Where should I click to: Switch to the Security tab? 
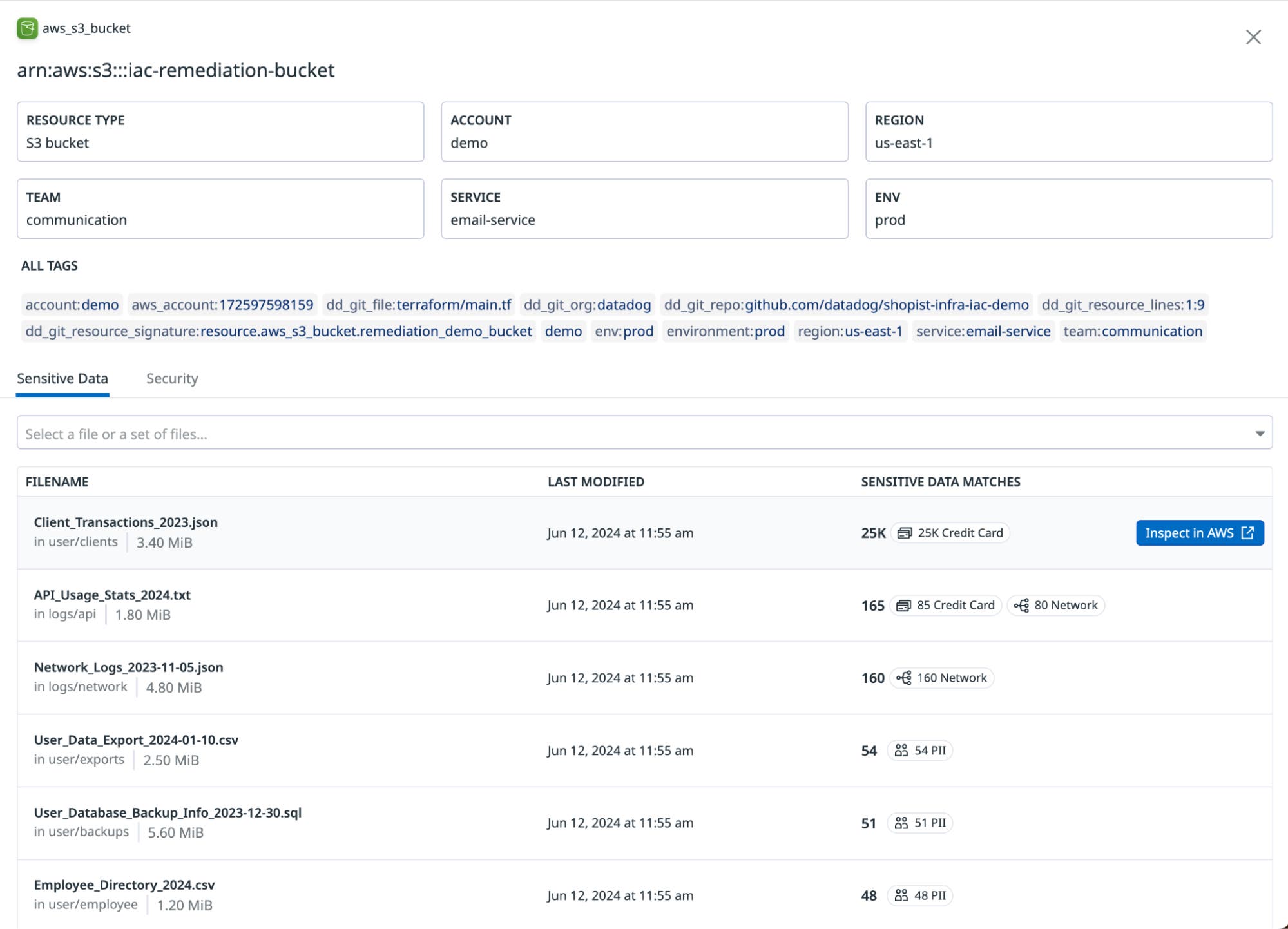172,379
